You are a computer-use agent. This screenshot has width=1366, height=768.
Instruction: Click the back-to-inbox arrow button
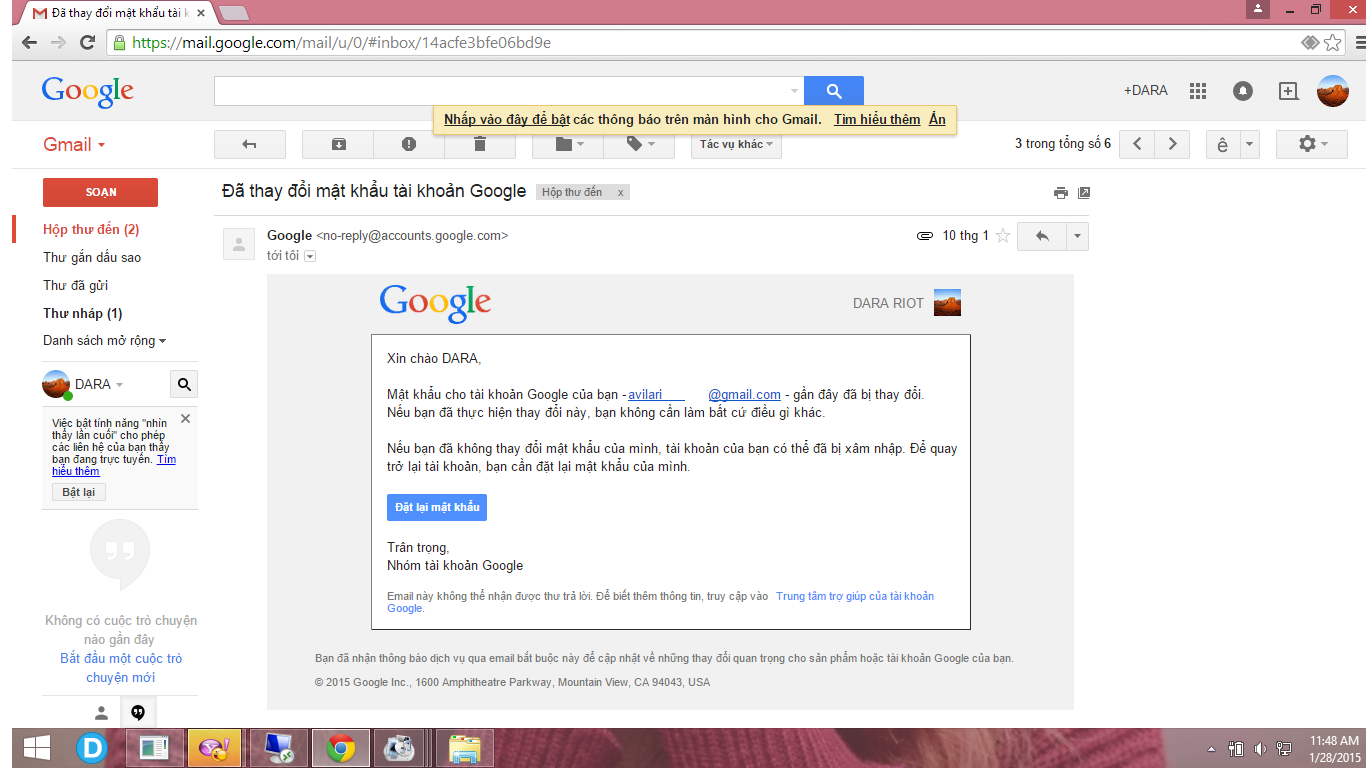click(250, 144)
